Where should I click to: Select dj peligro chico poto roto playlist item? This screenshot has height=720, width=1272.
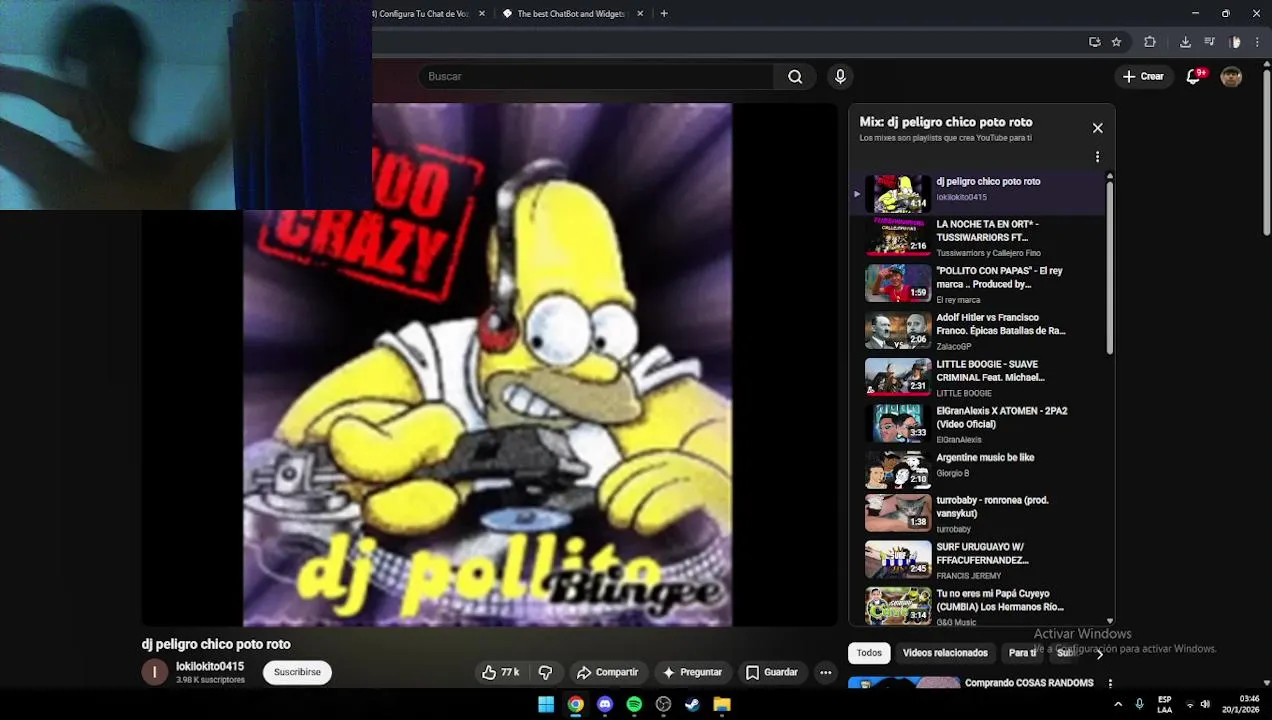[978, 193]
